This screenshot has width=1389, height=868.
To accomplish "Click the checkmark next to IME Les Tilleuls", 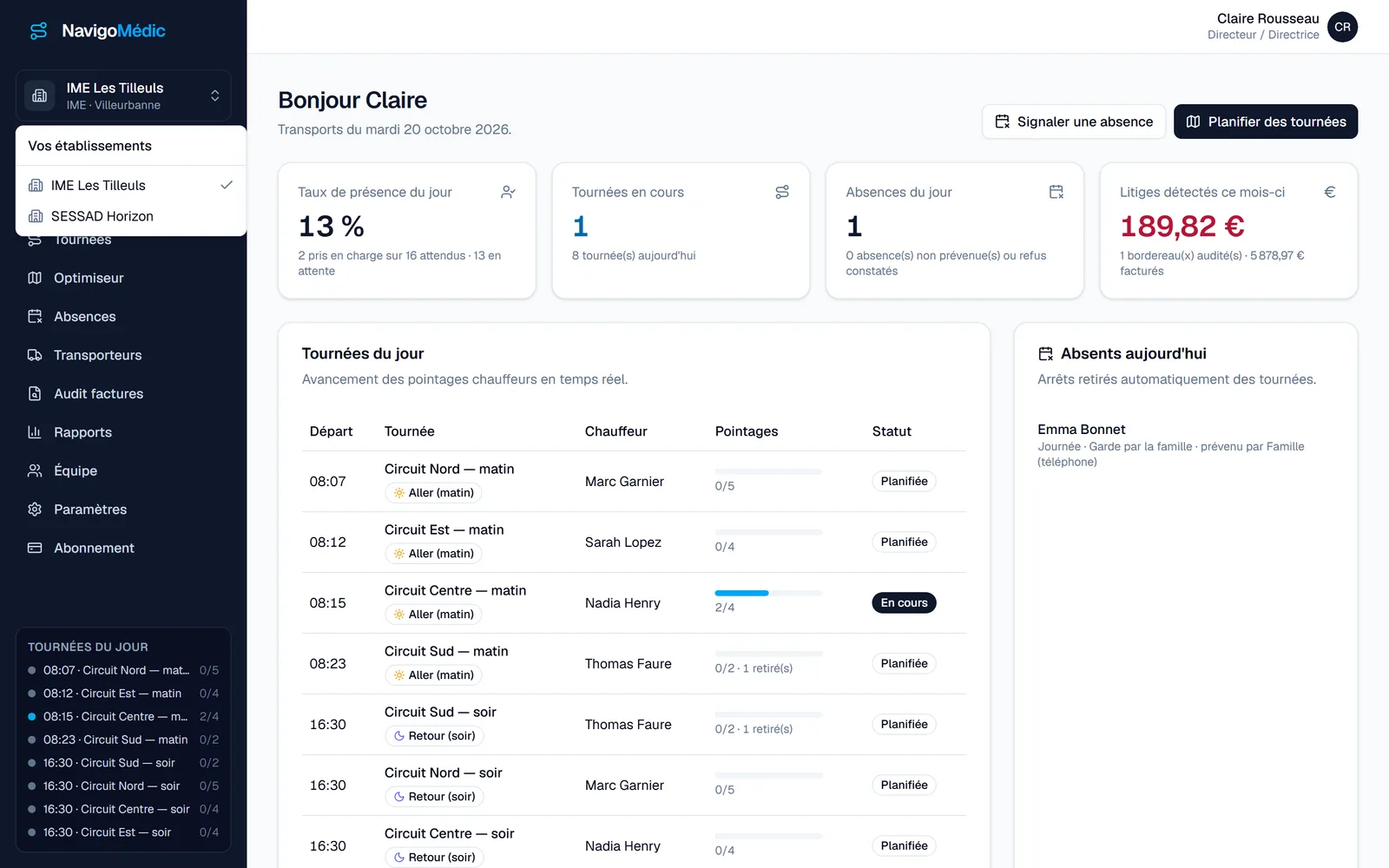I will pos(227,185).
